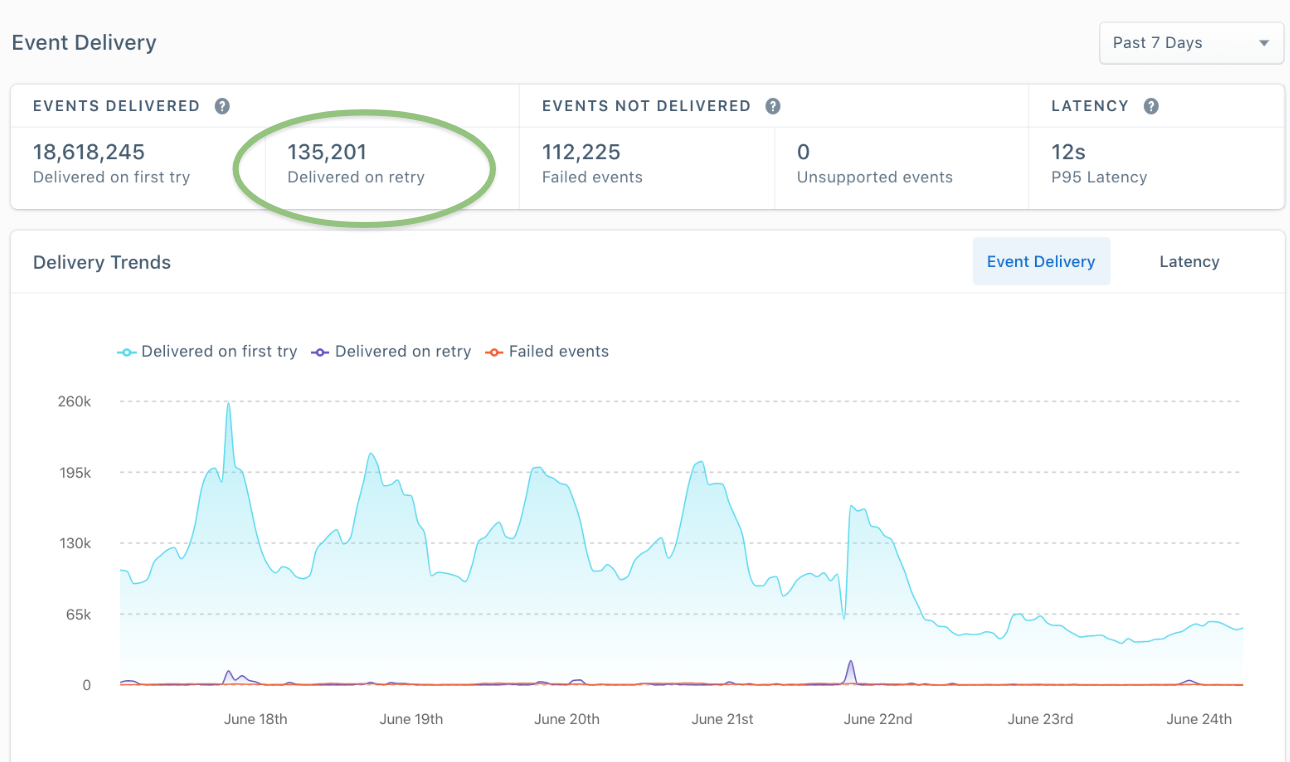Toggle Failed events series label
Screen dimensions: 1290x762
coord(559,352)
